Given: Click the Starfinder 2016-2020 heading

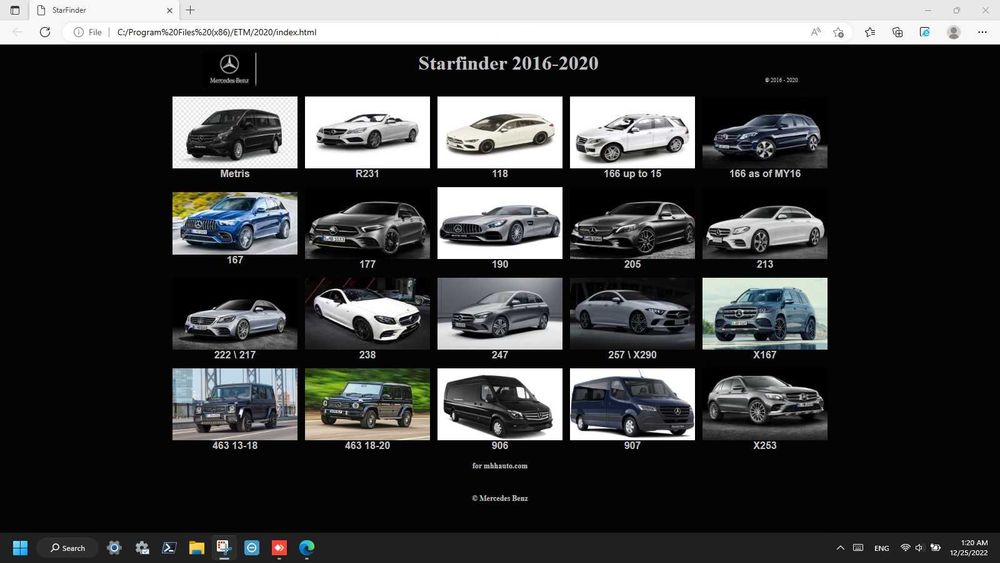Looking at the screenshot, I should (x=508, y=63).
